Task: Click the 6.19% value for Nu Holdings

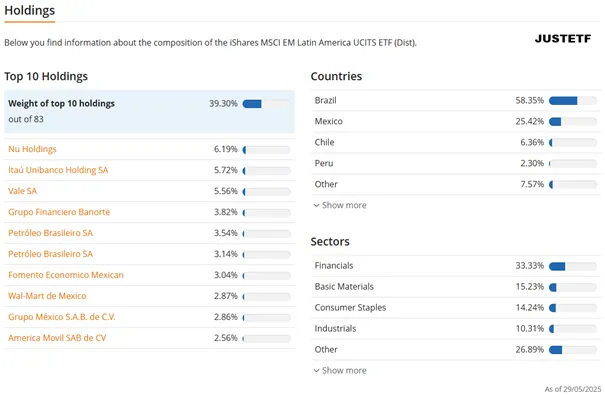Action: [x=226, y=149]
